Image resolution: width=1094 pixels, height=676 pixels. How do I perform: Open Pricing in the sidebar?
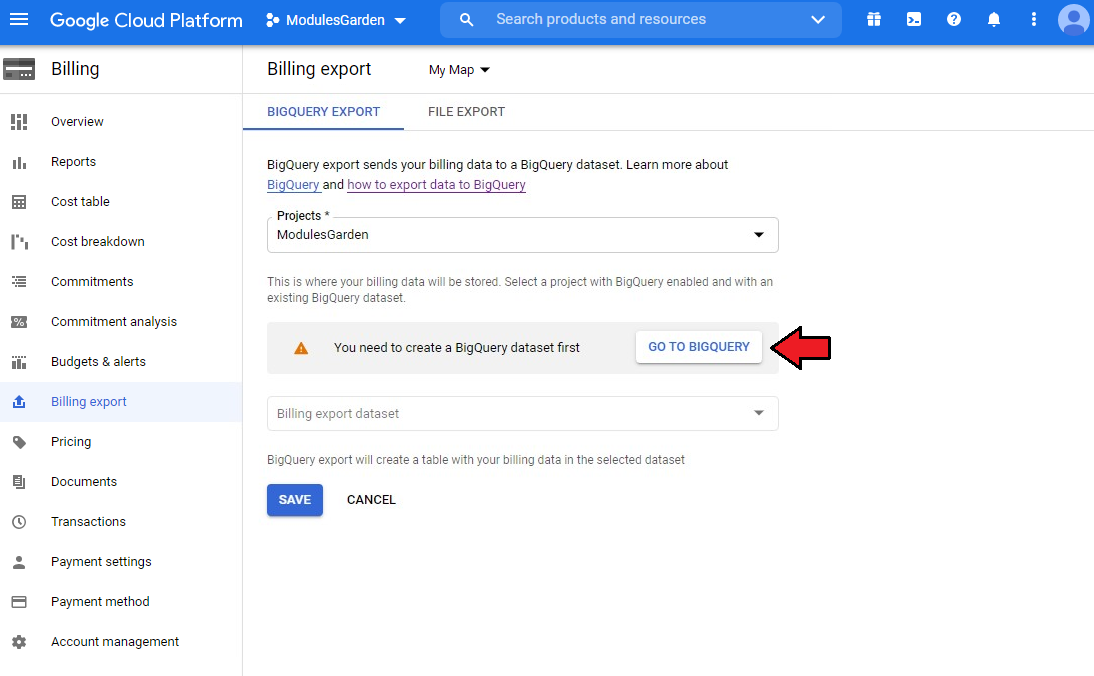pyautogui.click(x=71, y=442)
